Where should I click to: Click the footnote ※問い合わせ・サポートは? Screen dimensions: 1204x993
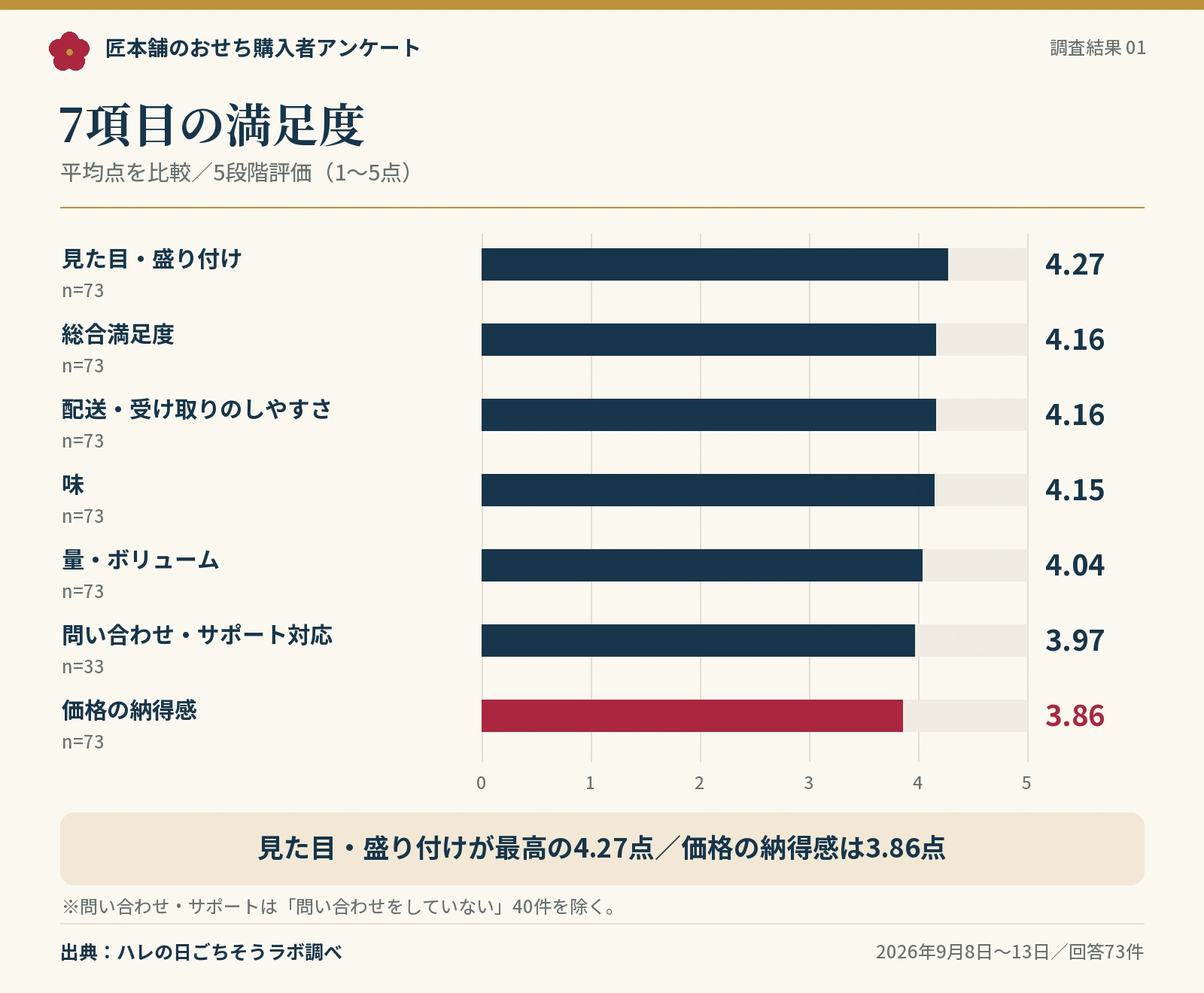340,906
